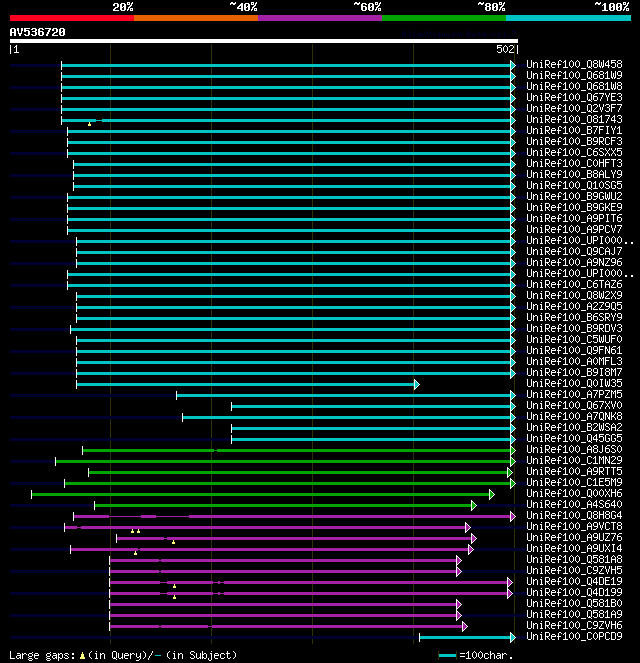Click the UniRef100_B9I8M7 label
This screenshot has height=663, width=640.
tap(574, 372)
